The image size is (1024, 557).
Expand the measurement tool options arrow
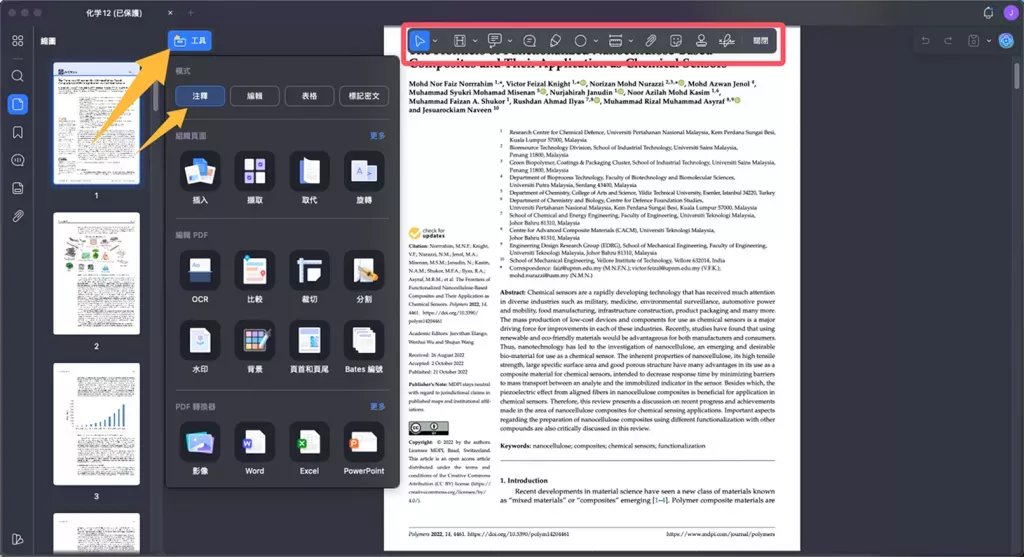coord(631,41)
